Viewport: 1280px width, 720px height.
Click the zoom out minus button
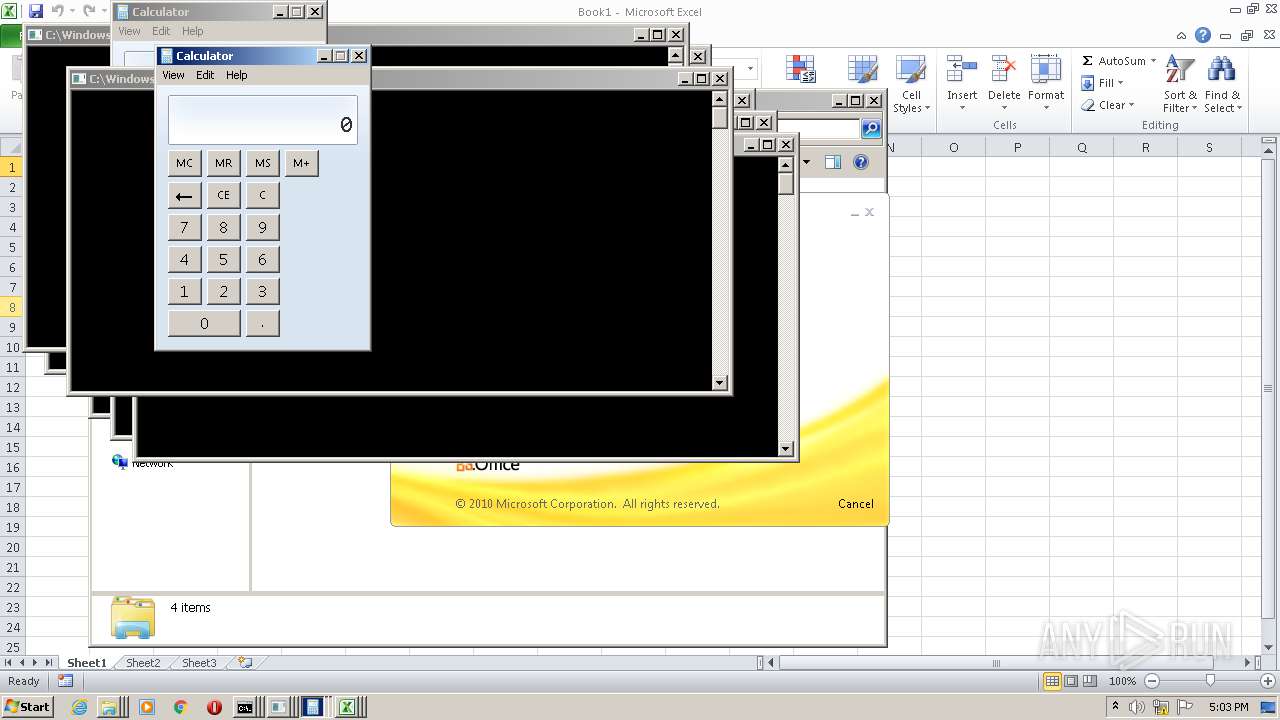coord(1151,681)
